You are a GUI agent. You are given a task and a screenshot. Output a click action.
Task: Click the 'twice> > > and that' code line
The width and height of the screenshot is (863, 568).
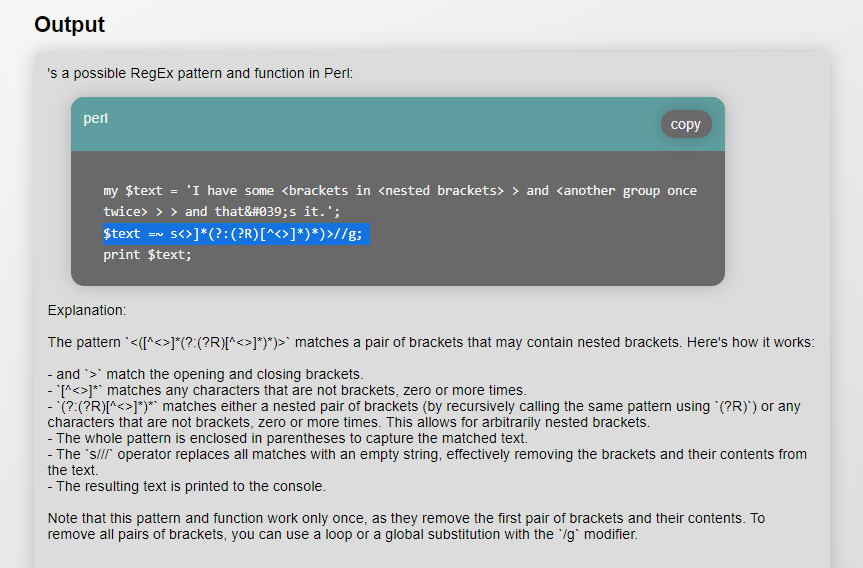pyautogui.click(x=222, y=212)
